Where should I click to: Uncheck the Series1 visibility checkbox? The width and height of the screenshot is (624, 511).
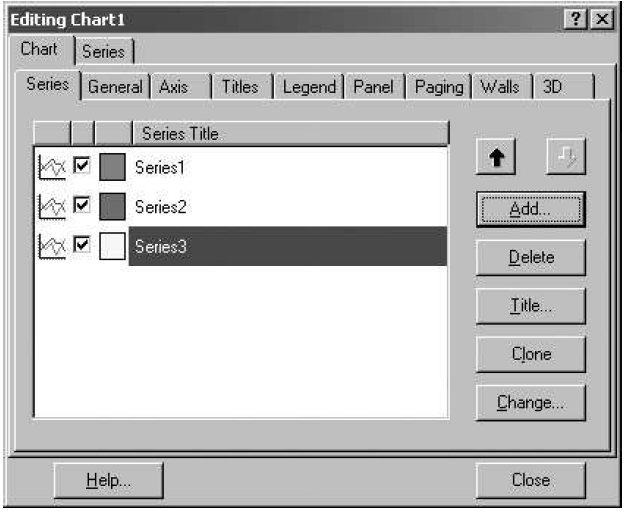(x=82, y=167)
